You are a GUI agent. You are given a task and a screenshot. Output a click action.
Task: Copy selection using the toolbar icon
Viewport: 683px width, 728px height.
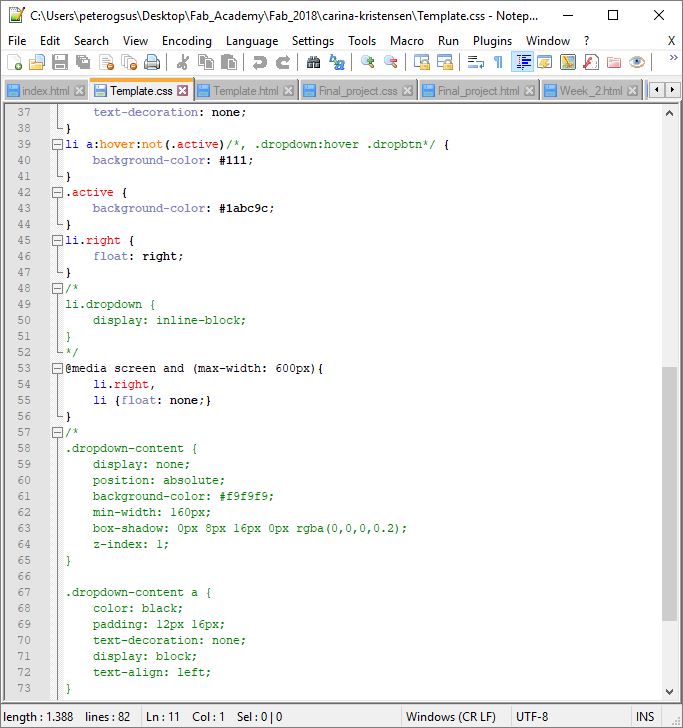coord(206,62)
